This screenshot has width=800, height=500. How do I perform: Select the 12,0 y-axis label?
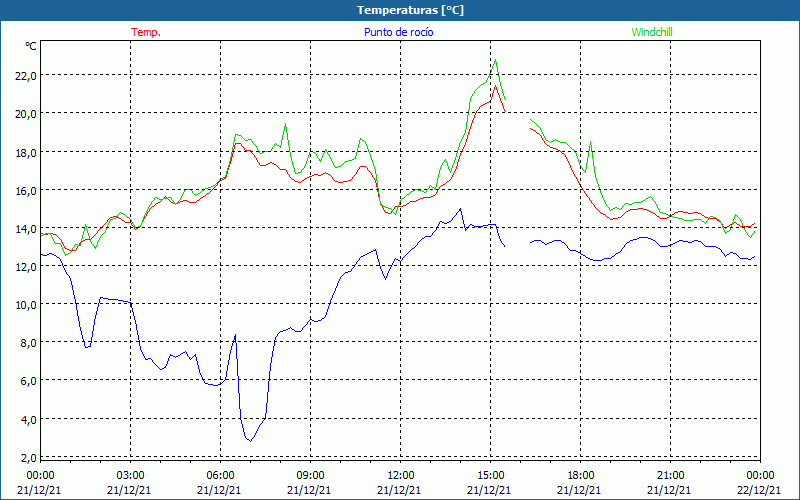point(24,266)
